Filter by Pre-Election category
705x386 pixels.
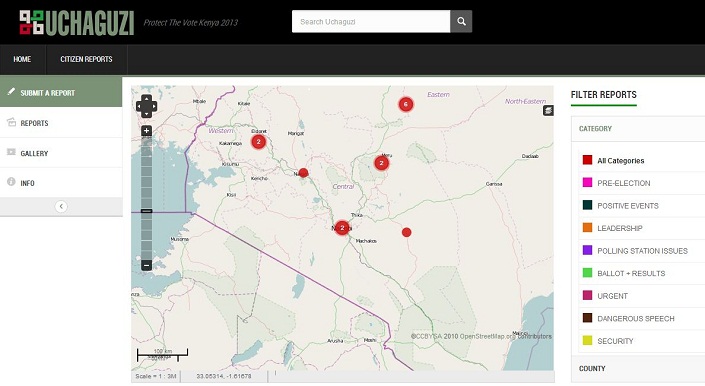tap(624, 183)
